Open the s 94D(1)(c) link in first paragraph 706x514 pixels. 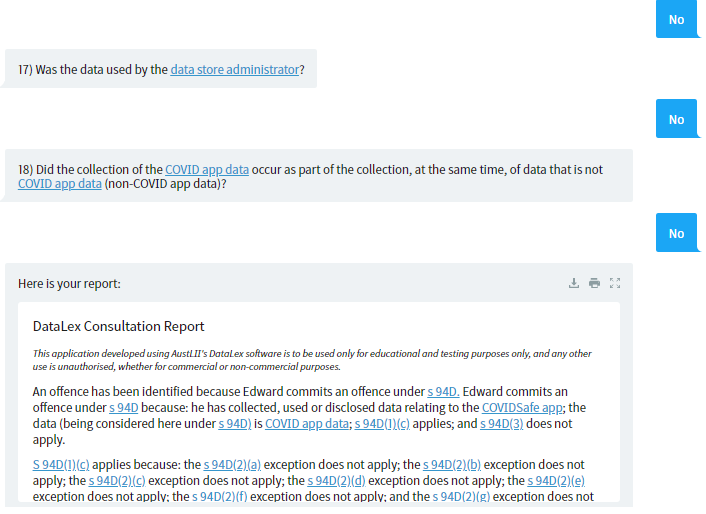tap(382, 424)
